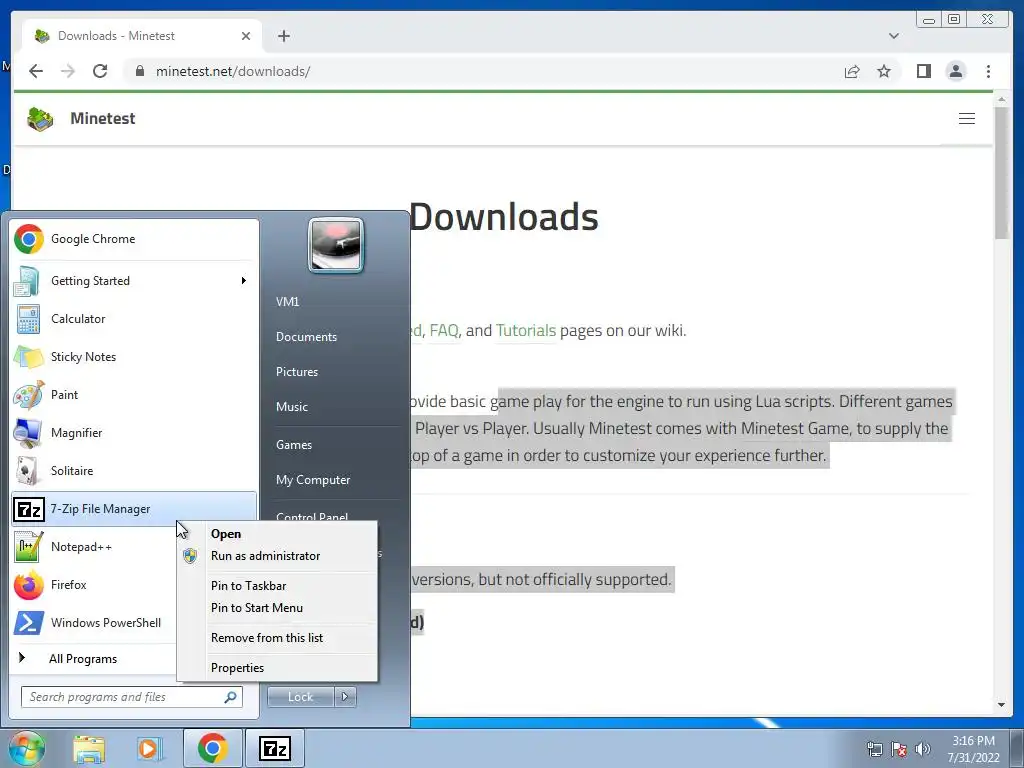Reload the Minetest downloads page
The height and width of the screenshot is (768, 1024).
100,71
